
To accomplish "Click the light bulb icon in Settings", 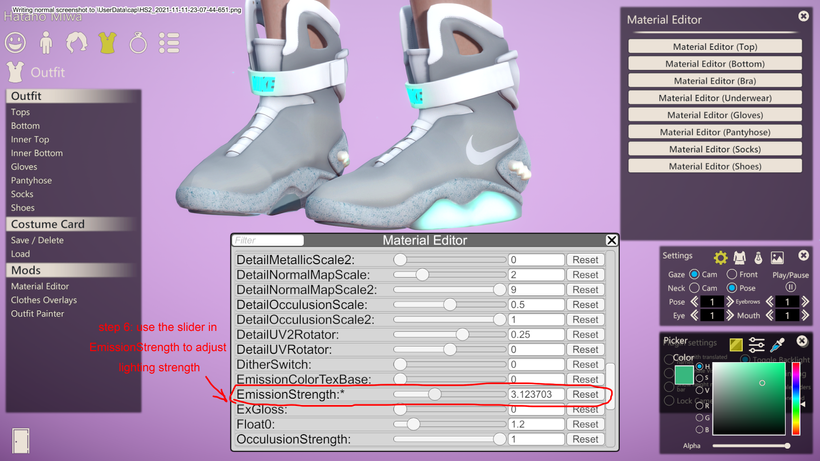I will pos(758,257).
